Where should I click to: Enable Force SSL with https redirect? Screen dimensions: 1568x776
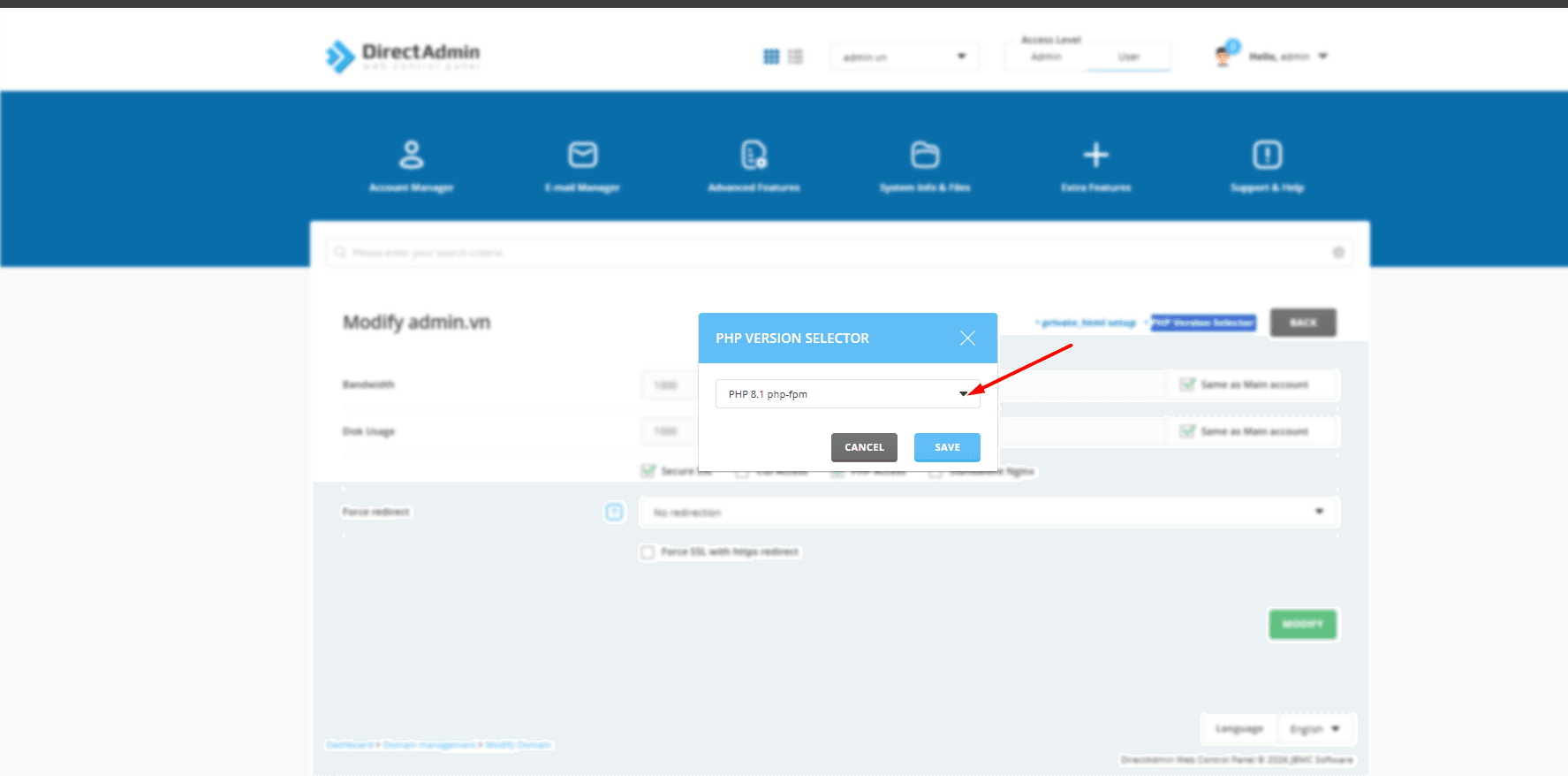(648, 552)
